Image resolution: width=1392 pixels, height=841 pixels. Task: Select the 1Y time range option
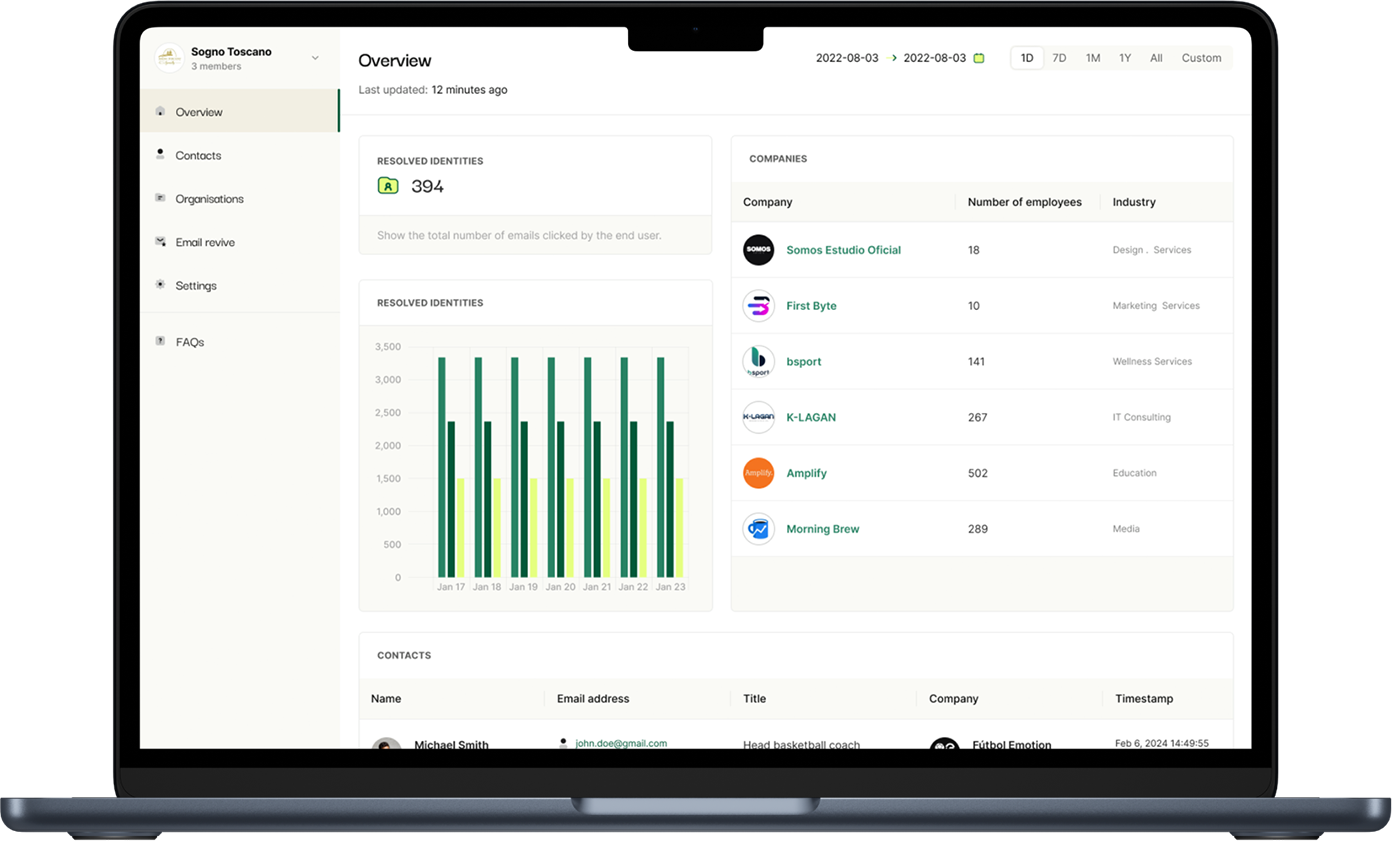click(1124, 58)
